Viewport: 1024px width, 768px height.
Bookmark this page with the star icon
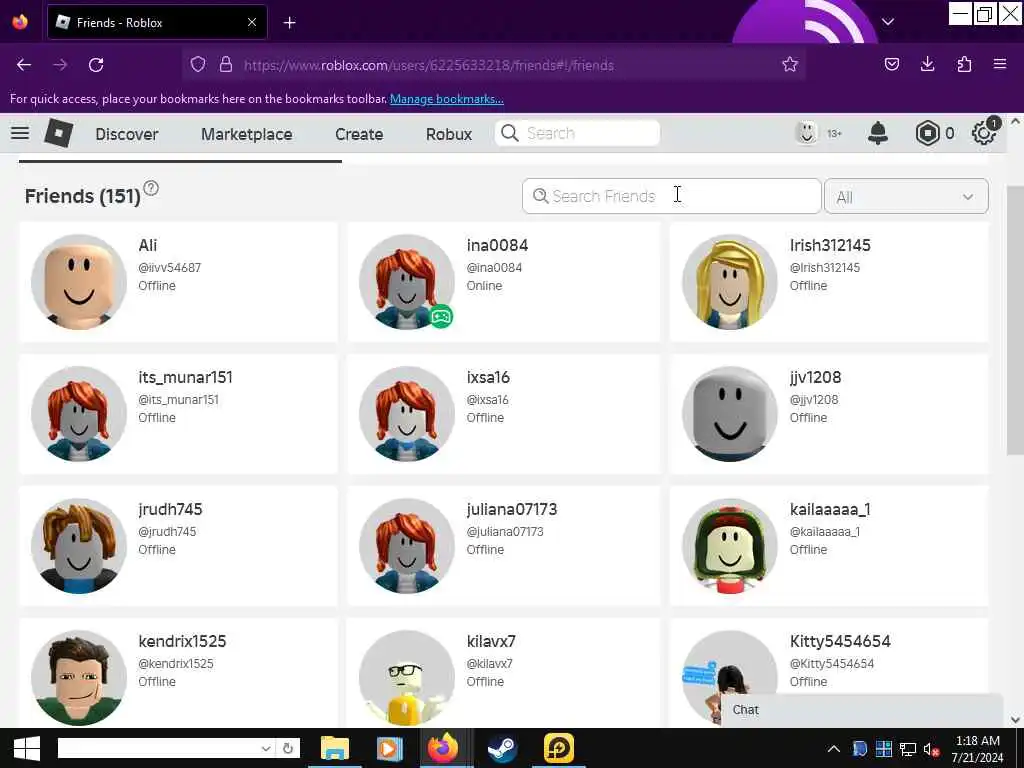click(790, 65)
